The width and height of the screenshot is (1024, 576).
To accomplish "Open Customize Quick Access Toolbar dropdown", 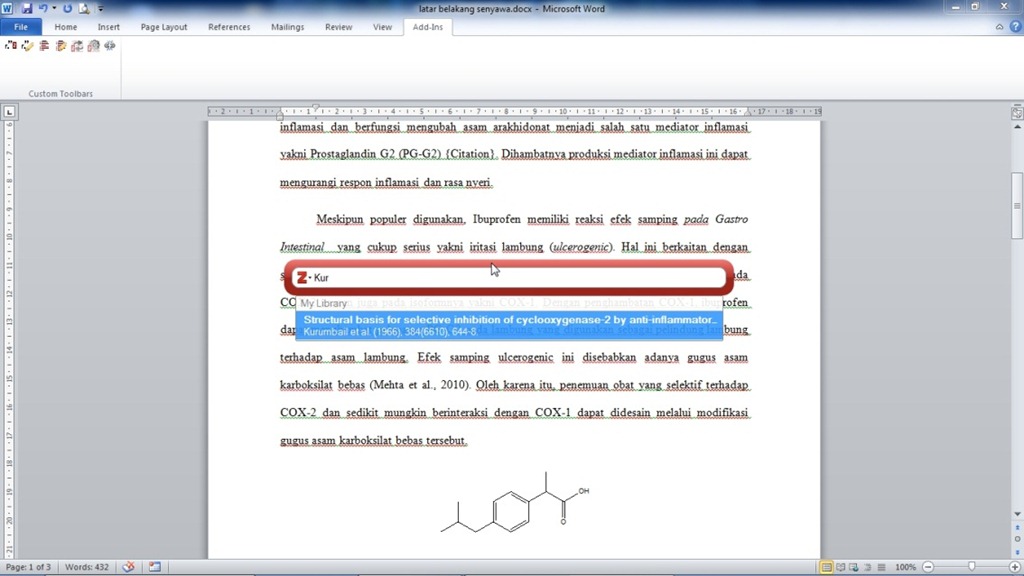I will (x=100, y=8).
